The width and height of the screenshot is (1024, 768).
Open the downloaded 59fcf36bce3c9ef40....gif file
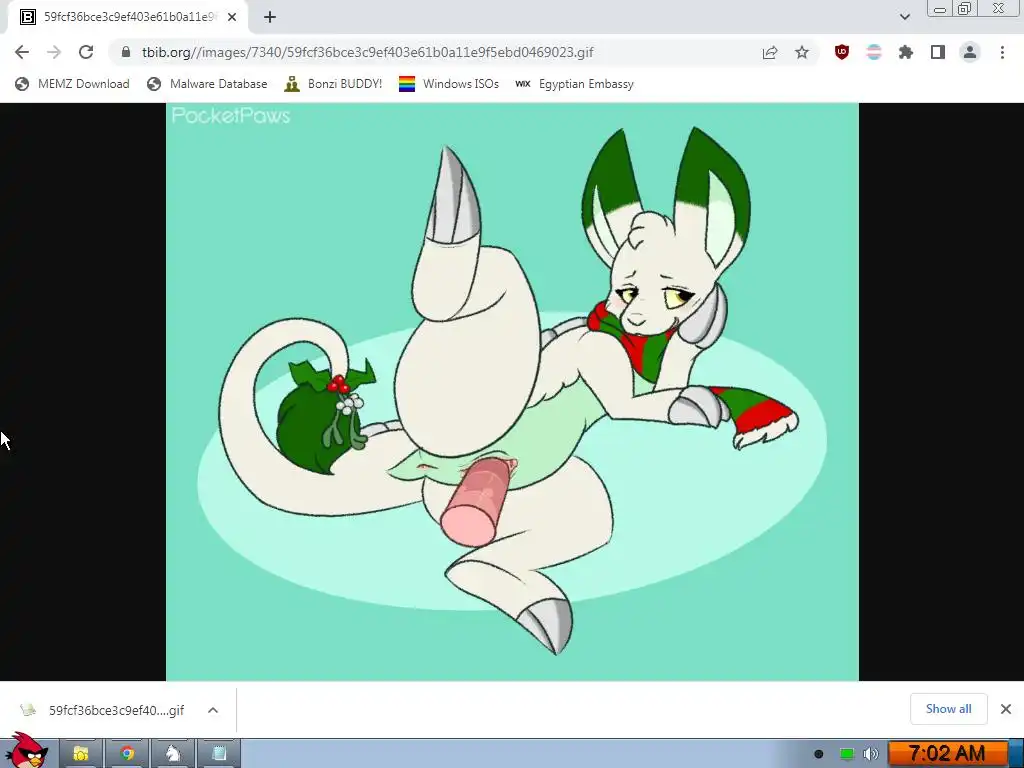103,710
